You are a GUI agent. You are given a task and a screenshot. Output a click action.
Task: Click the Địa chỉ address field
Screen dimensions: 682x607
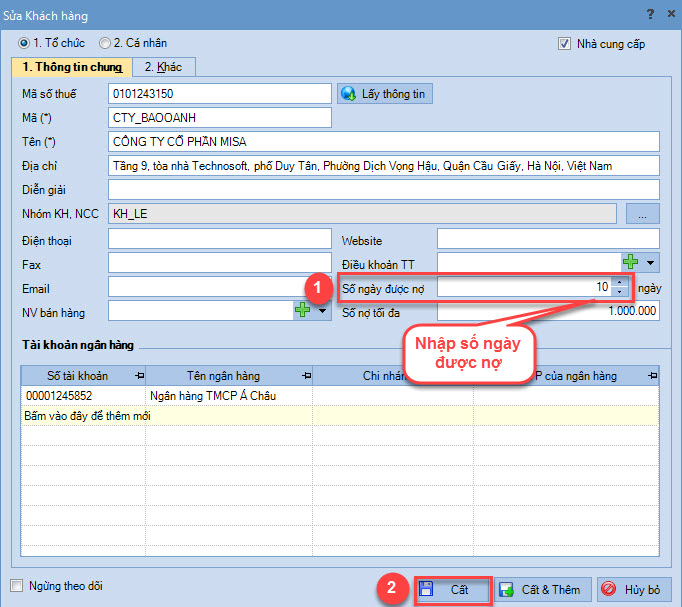pos(384,166)
